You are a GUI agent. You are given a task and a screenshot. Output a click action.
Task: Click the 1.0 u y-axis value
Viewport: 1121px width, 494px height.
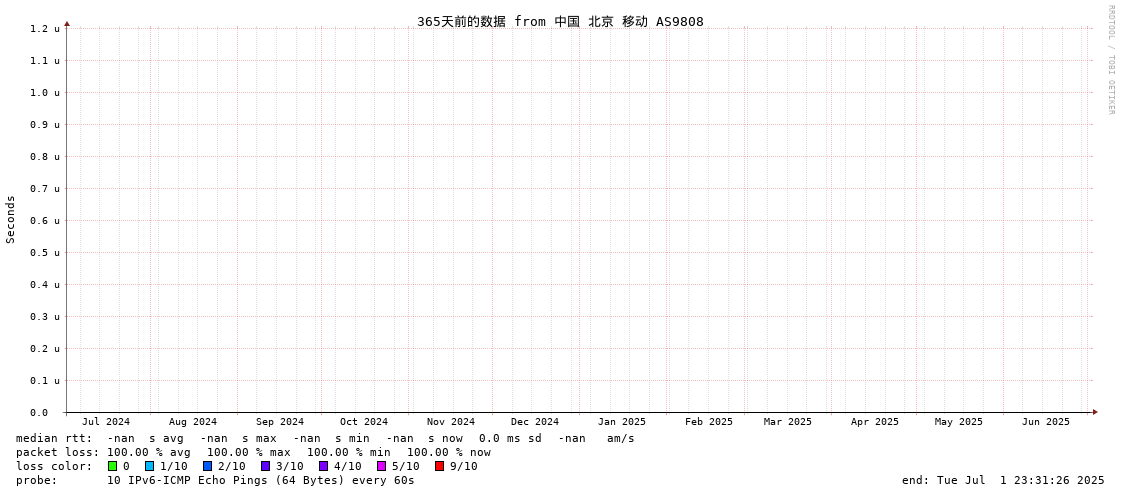pyautogui.click(x=45, y=93)
